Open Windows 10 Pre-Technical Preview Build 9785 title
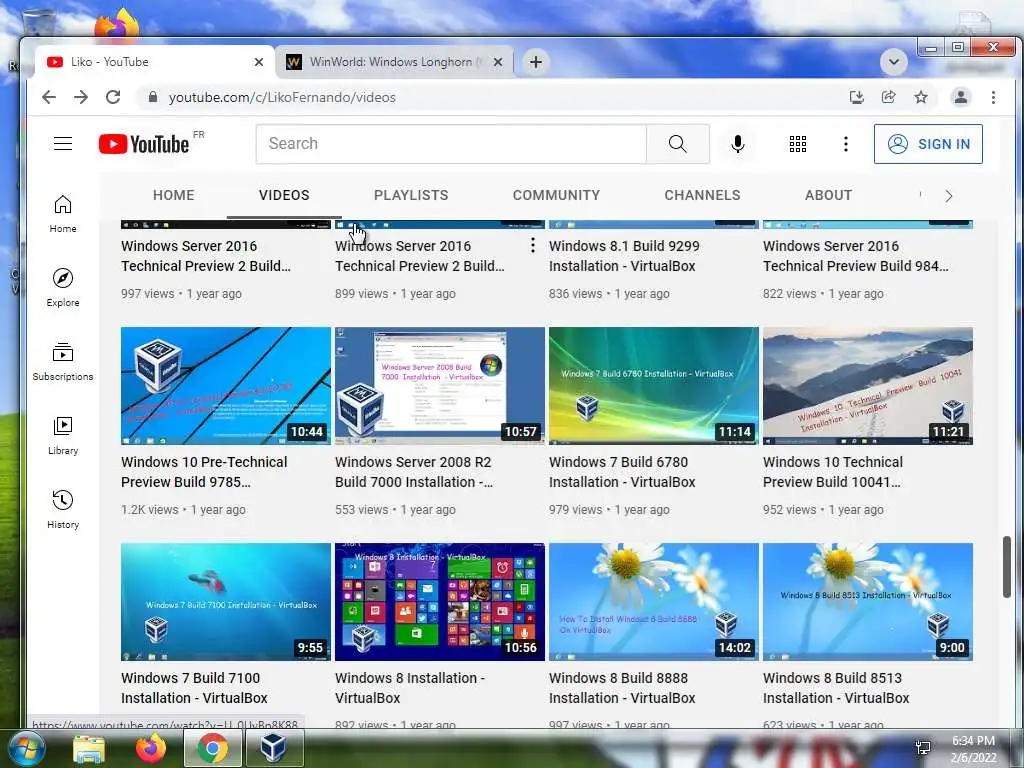 pyautogui.click(x=204, y=472)
